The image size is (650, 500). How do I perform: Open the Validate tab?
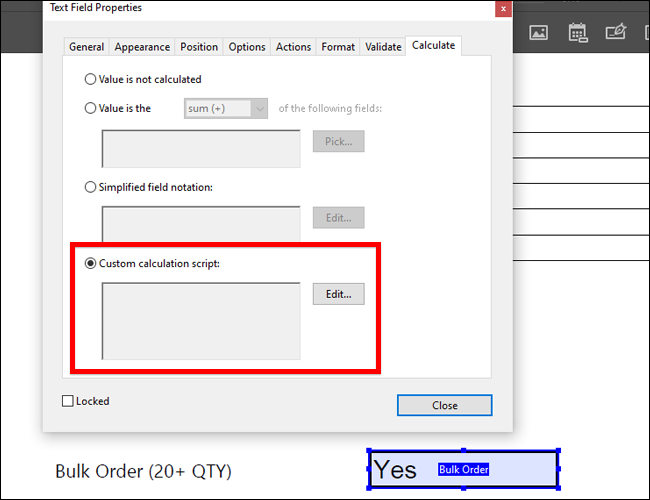[383, 47]
